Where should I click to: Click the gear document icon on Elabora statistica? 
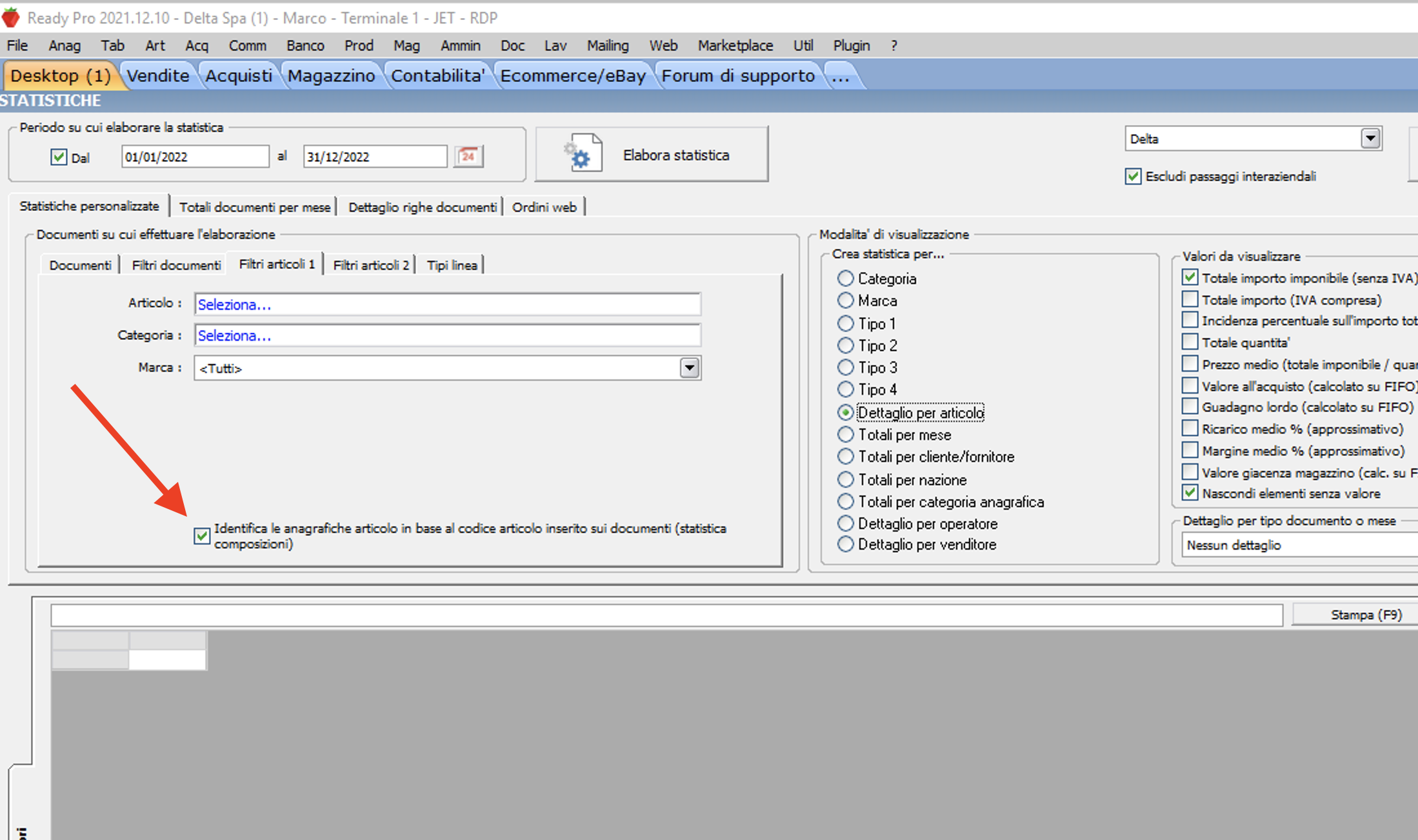point(583,154)
